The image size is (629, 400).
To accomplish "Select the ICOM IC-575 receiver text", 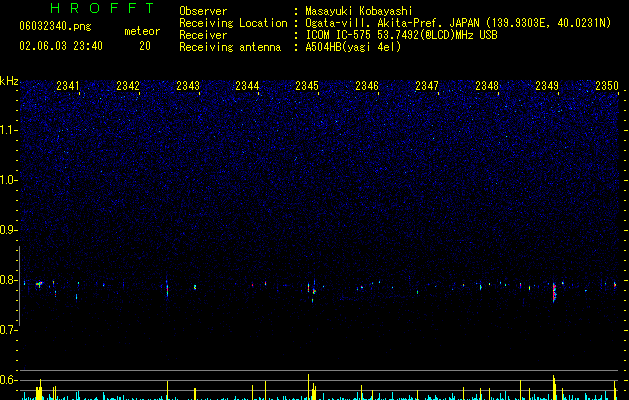I will click(x=402, y=35).
